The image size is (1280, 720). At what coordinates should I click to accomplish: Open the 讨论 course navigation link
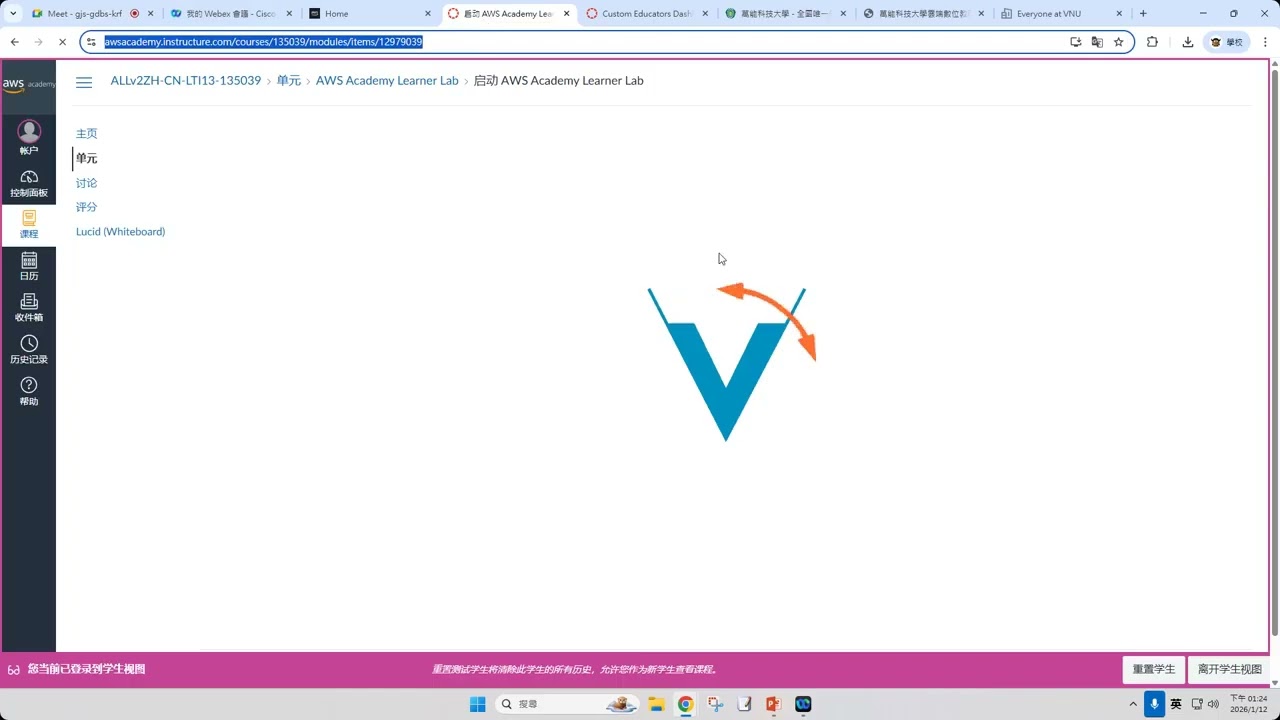tap(87, 183)
